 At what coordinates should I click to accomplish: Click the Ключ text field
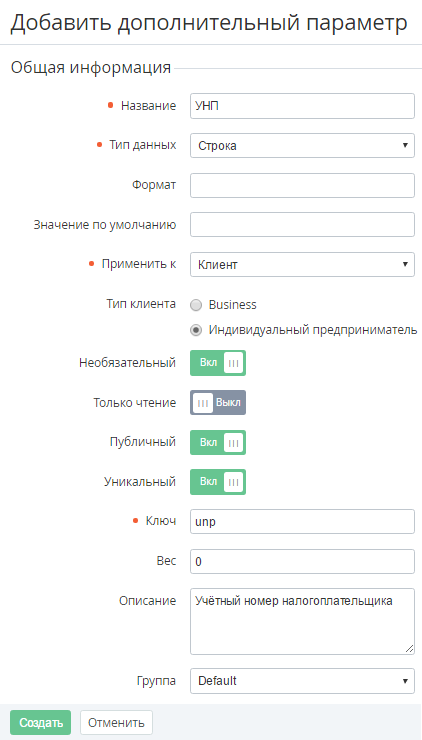(303, 522)
